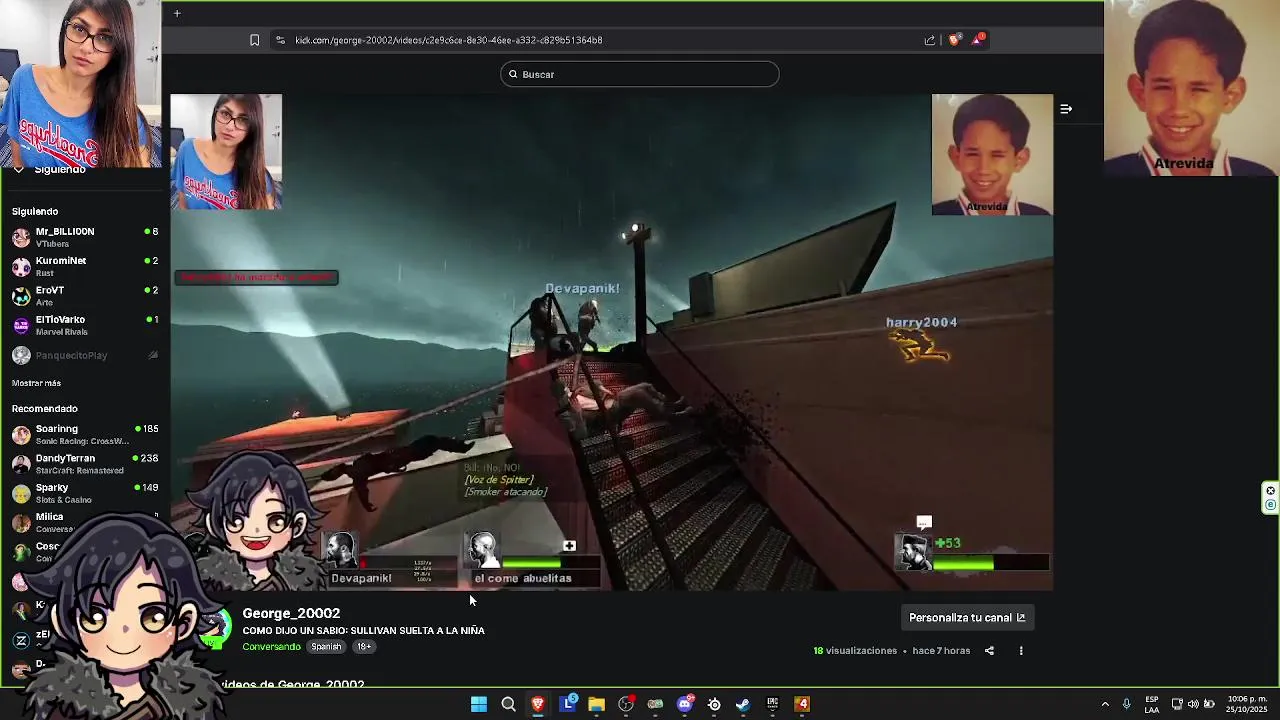1280x720 pixels.
Task: Open EroVT channel in sidebar
Action: click(x=85, y=296)
